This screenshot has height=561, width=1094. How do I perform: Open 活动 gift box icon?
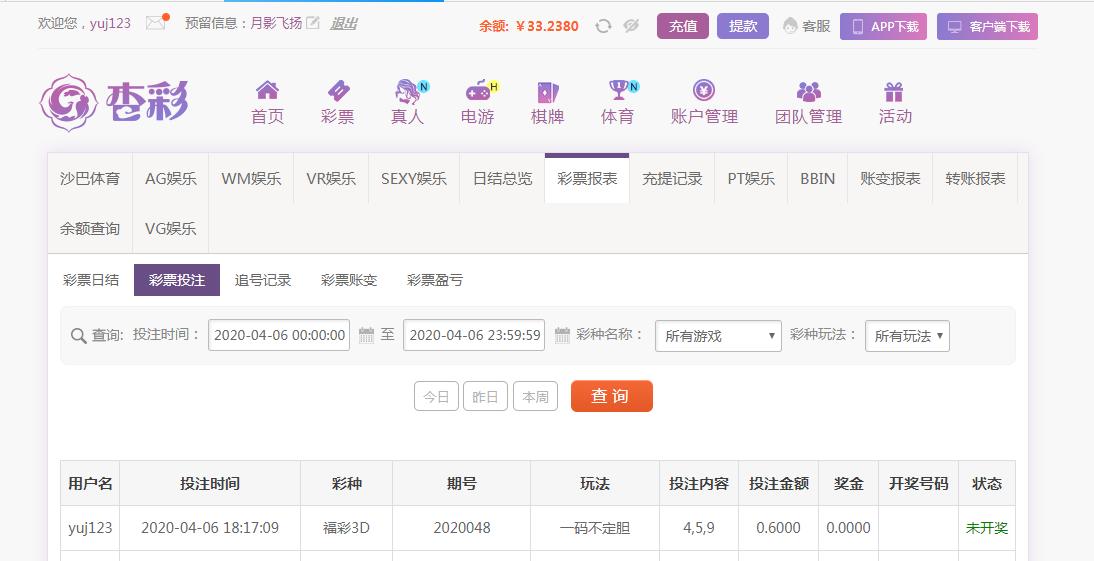(x=894, y=91)
